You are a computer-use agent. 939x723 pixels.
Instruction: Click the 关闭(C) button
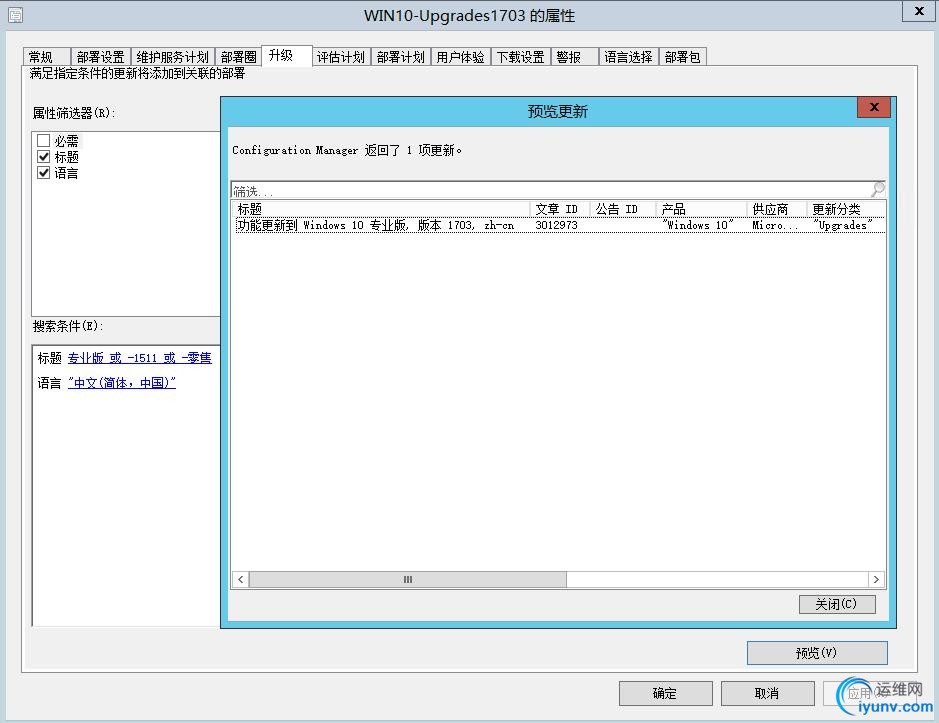point(837,604)
